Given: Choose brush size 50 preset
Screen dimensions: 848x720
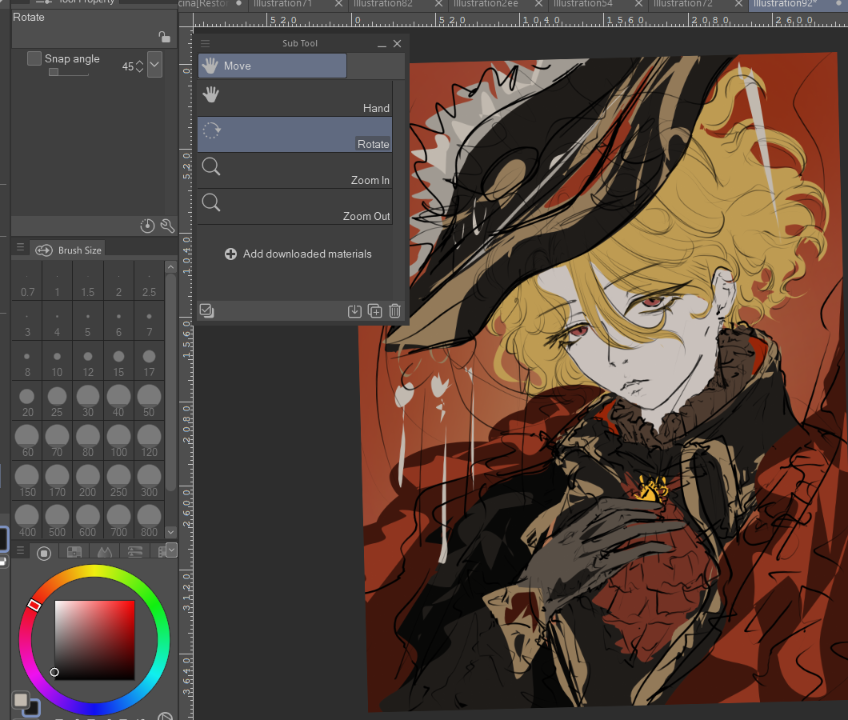Looking at the screenshot, I should point(149,401).
